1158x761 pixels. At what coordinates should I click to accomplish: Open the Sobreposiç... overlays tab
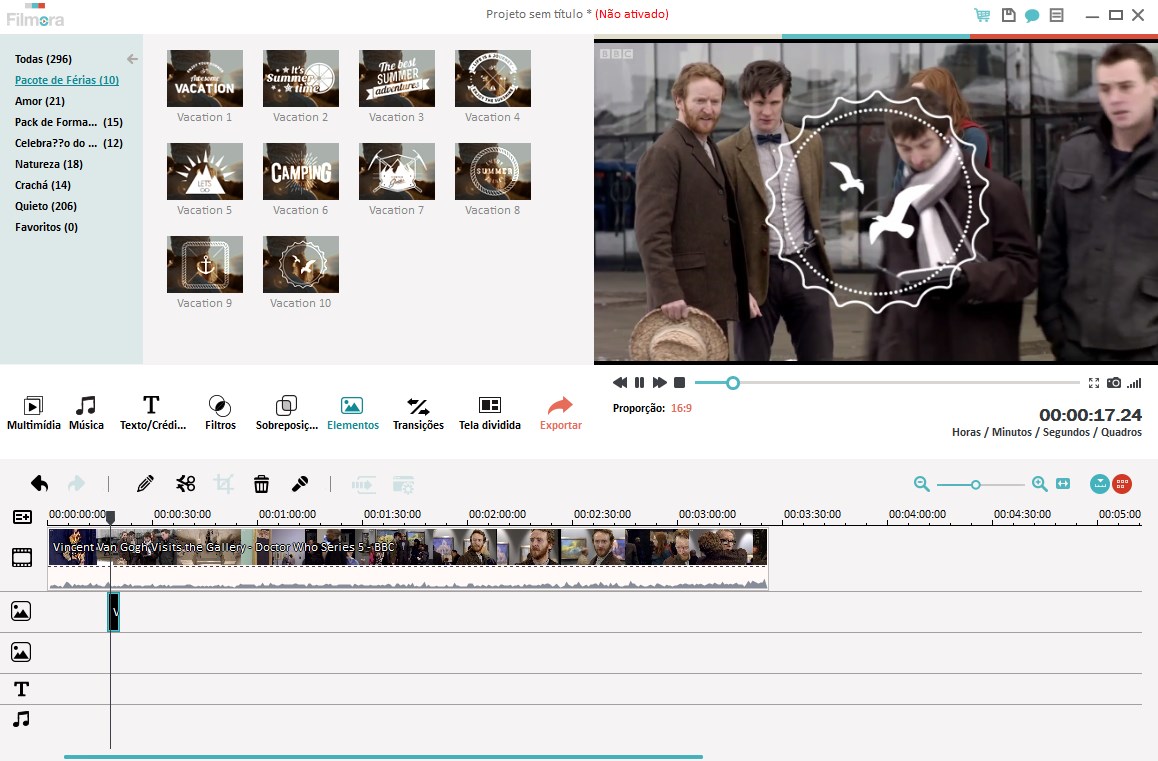[x=287, y=413]
